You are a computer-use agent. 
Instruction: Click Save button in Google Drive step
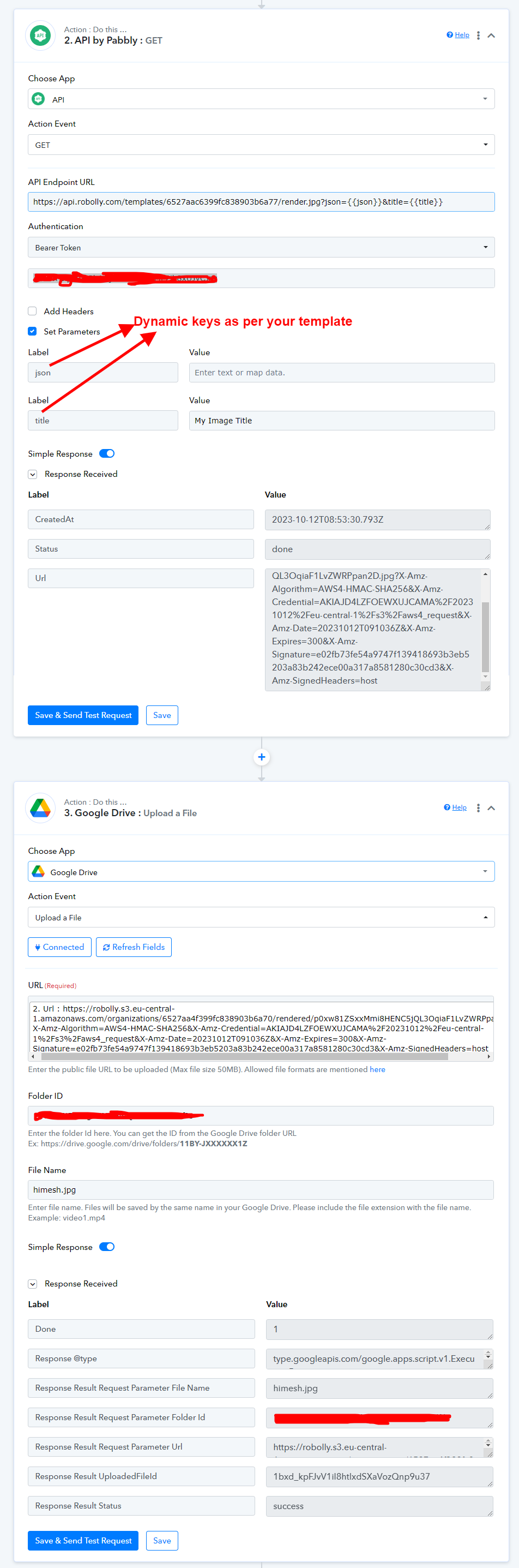click(x=162, y=1541)
